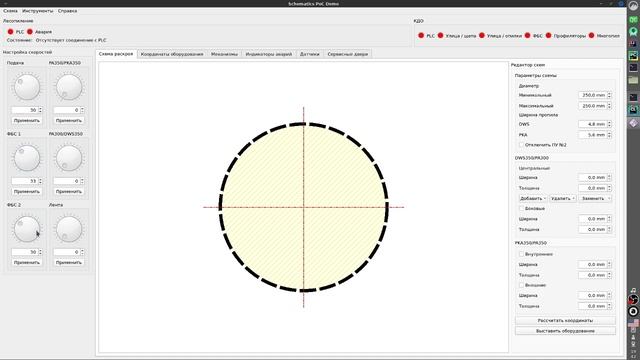
Task: Switch to Индикаторы аварий tab
Action: tap(269, 54)
